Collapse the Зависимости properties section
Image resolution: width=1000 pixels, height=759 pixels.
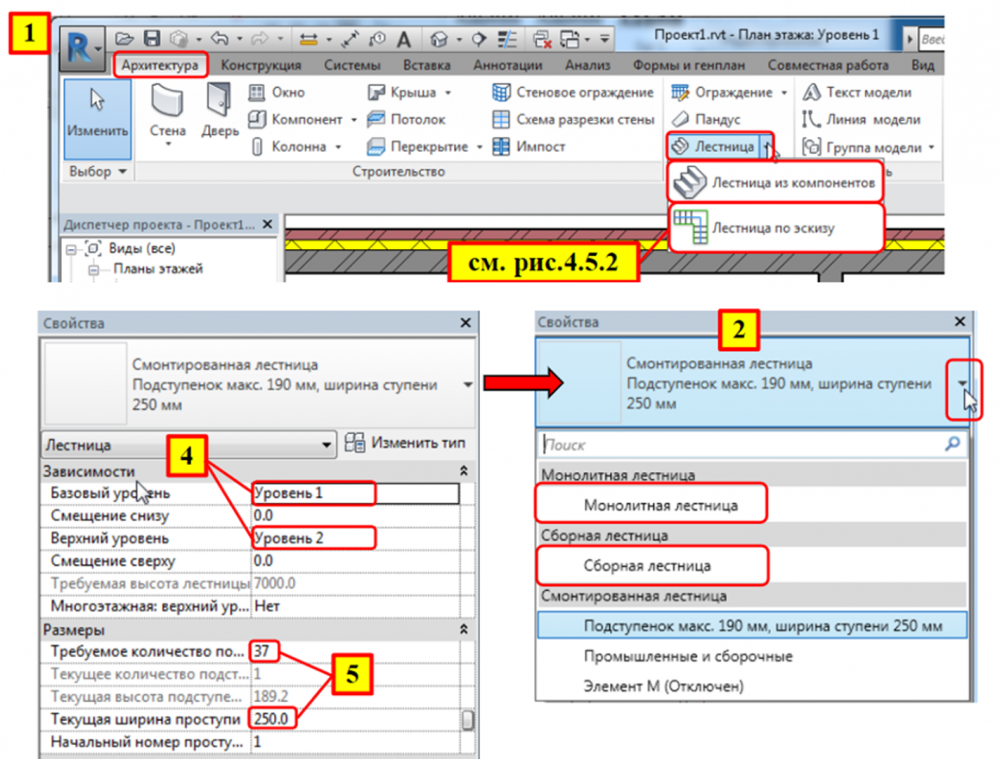463,470
